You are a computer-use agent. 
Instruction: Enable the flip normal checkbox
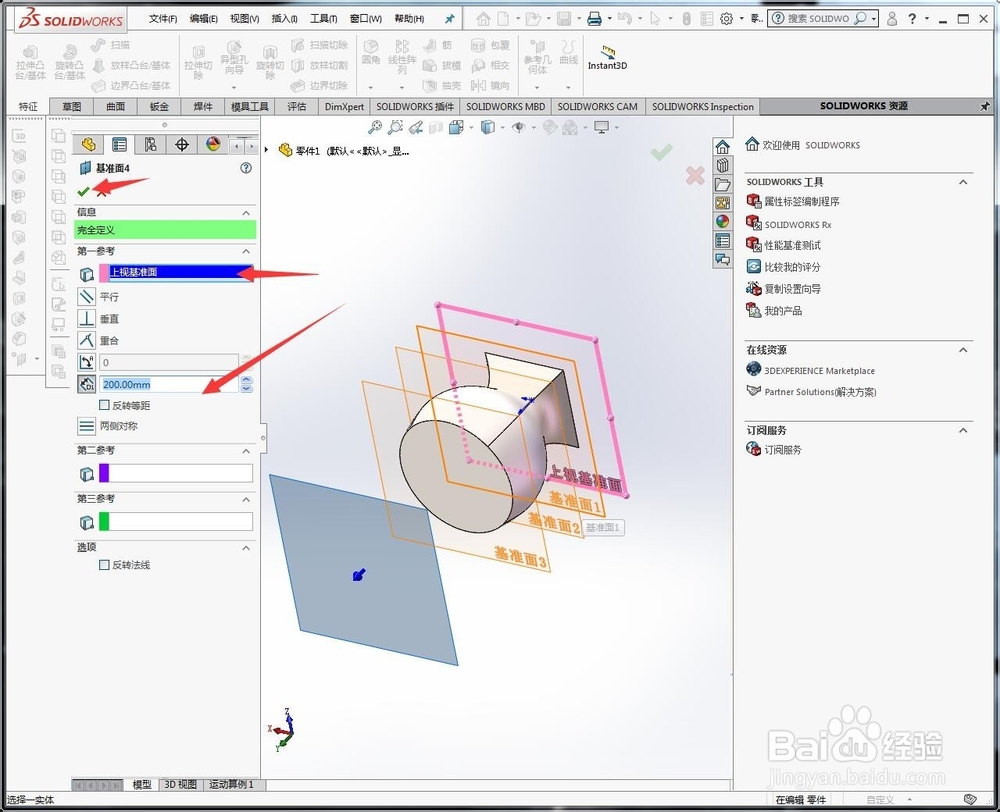point(104,565)
